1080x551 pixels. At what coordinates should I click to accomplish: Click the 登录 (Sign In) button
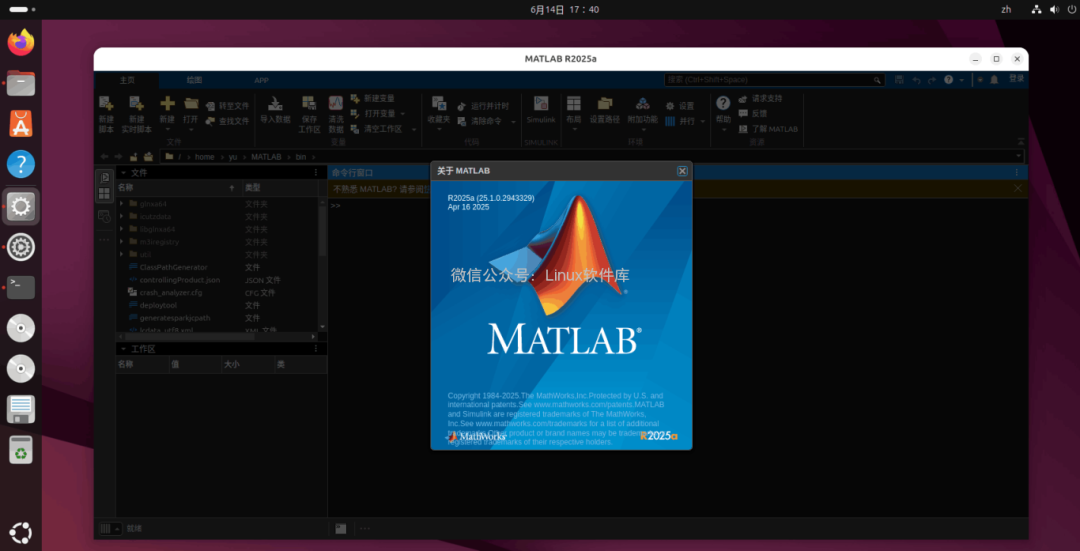pos(1017,79)
